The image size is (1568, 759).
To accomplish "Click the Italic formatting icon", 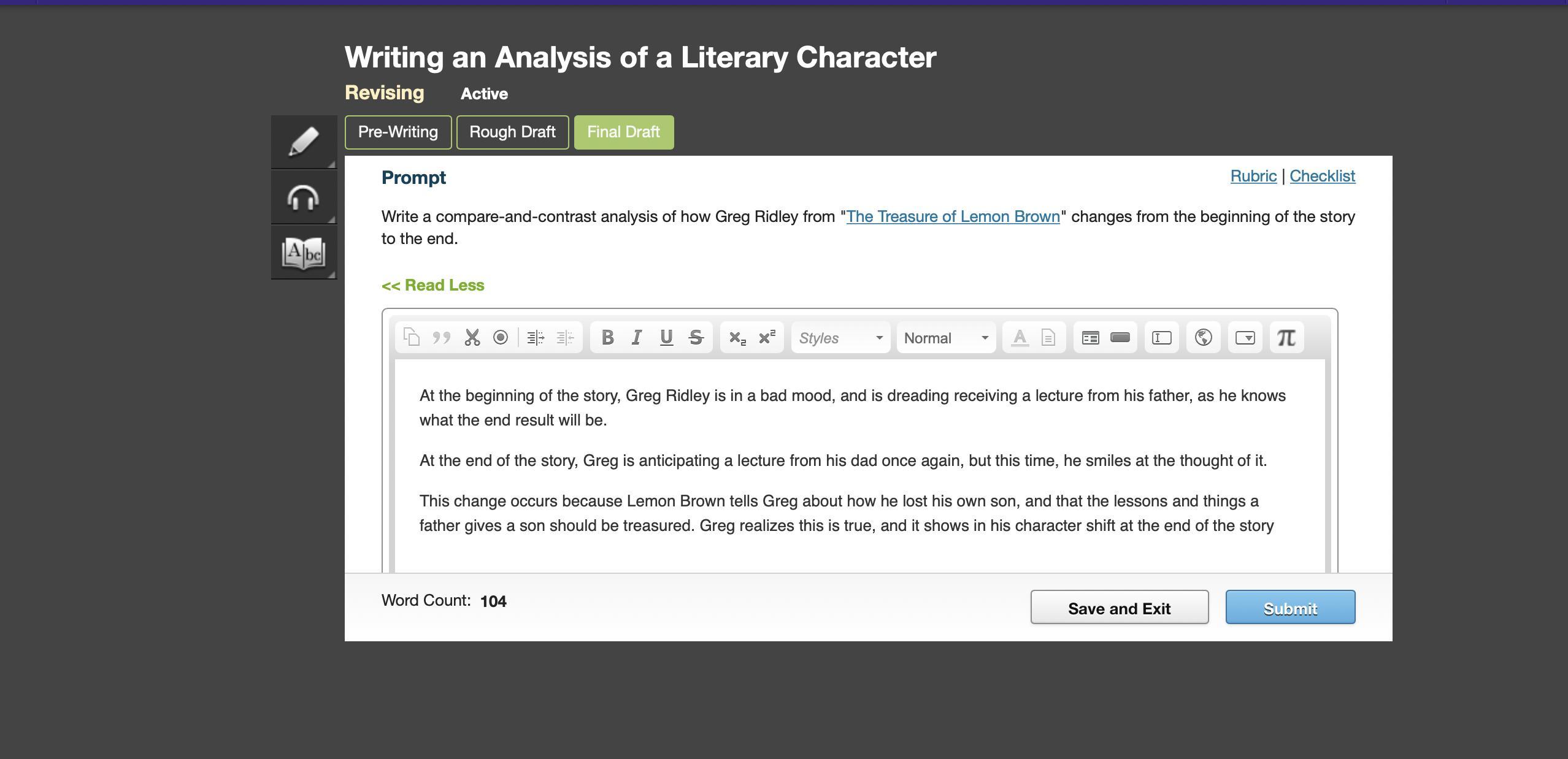I will [x=637, y=338].
